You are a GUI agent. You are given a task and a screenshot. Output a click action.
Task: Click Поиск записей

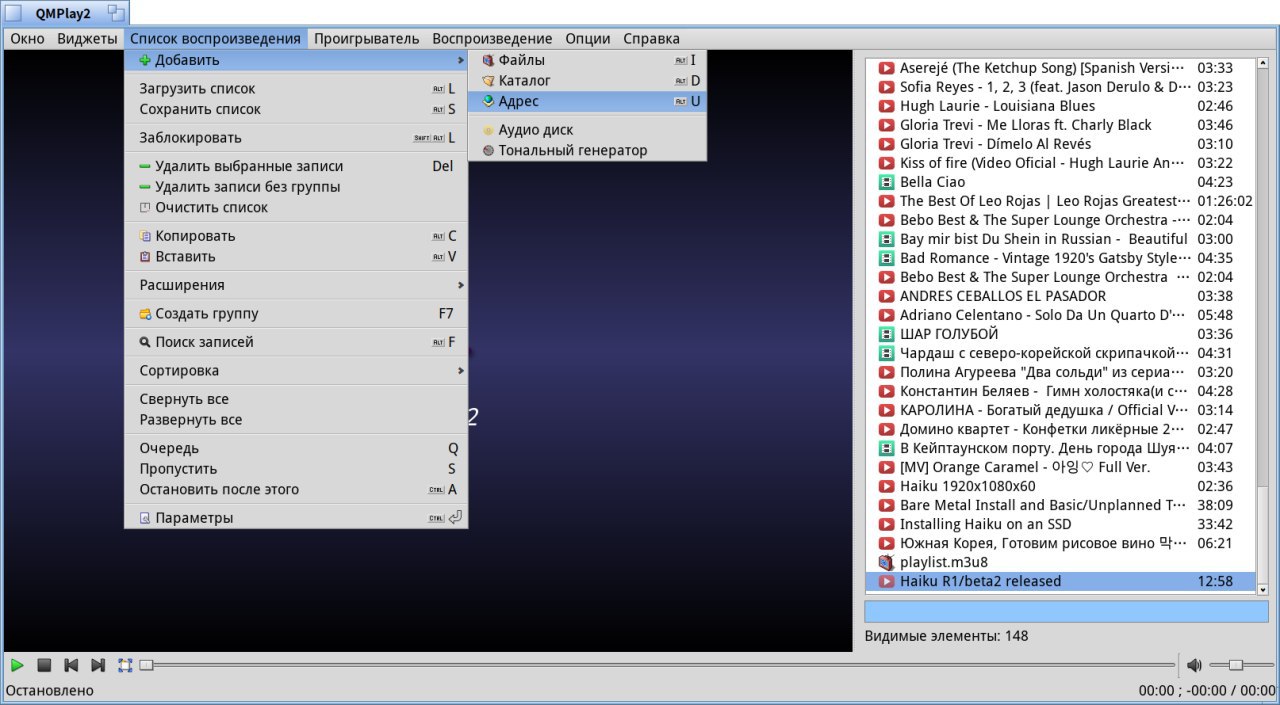pyautogui.click(x=296, y=342)
